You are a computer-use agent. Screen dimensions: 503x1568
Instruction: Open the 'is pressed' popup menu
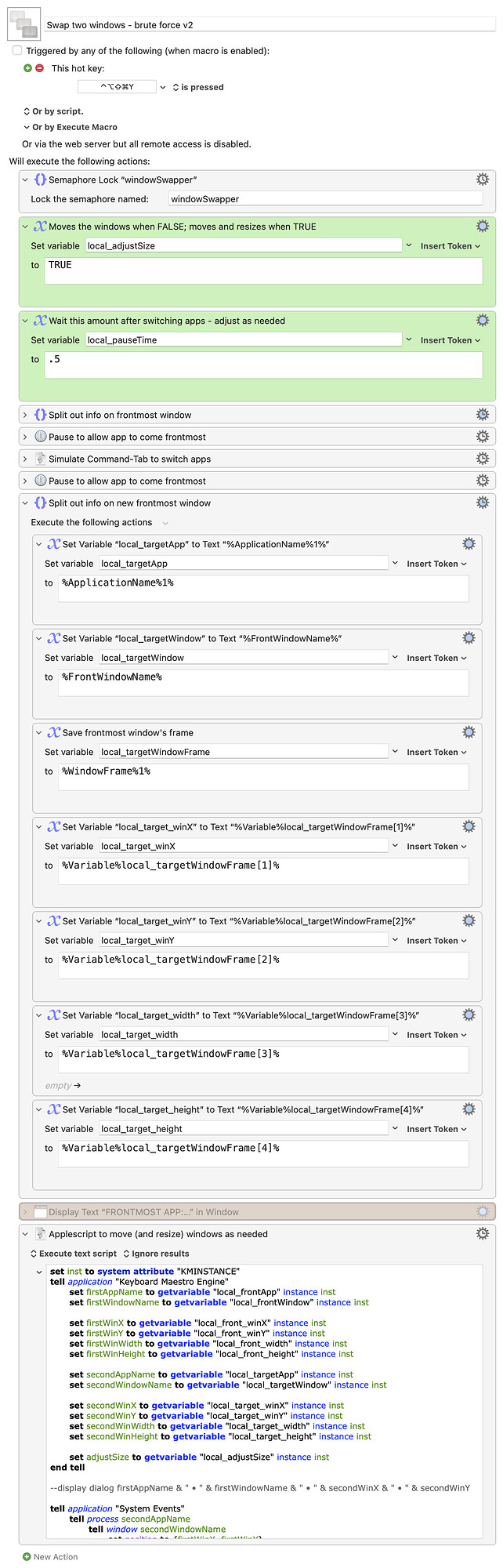click(x=198, y=87)
